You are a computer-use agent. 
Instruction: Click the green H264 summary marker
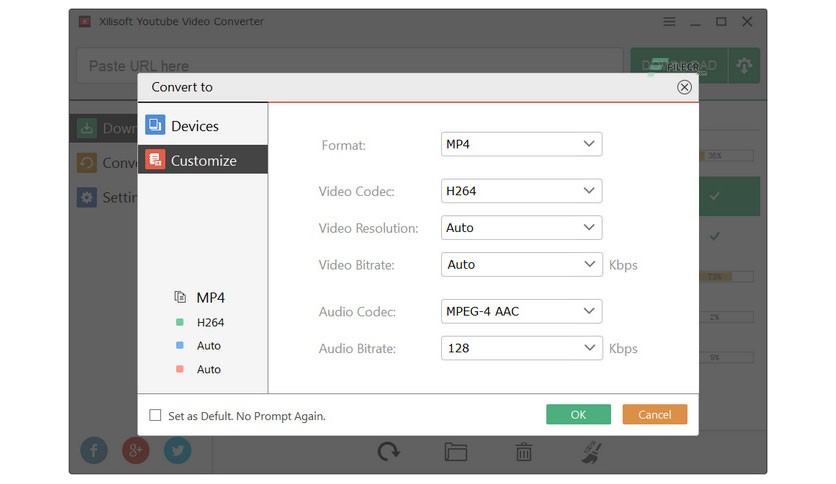(180, 322)
